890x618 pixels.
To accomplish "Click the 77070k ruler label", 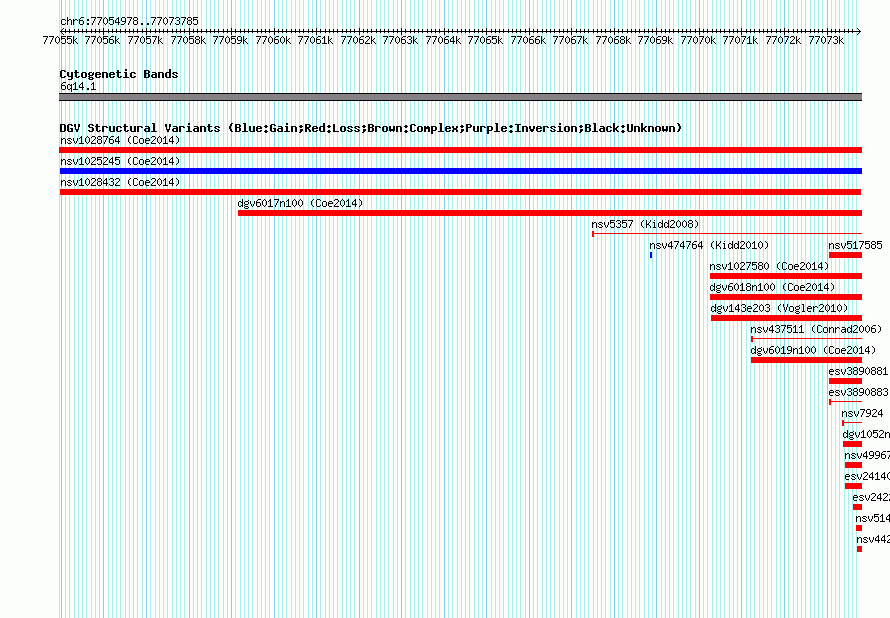I will point(698,41).
